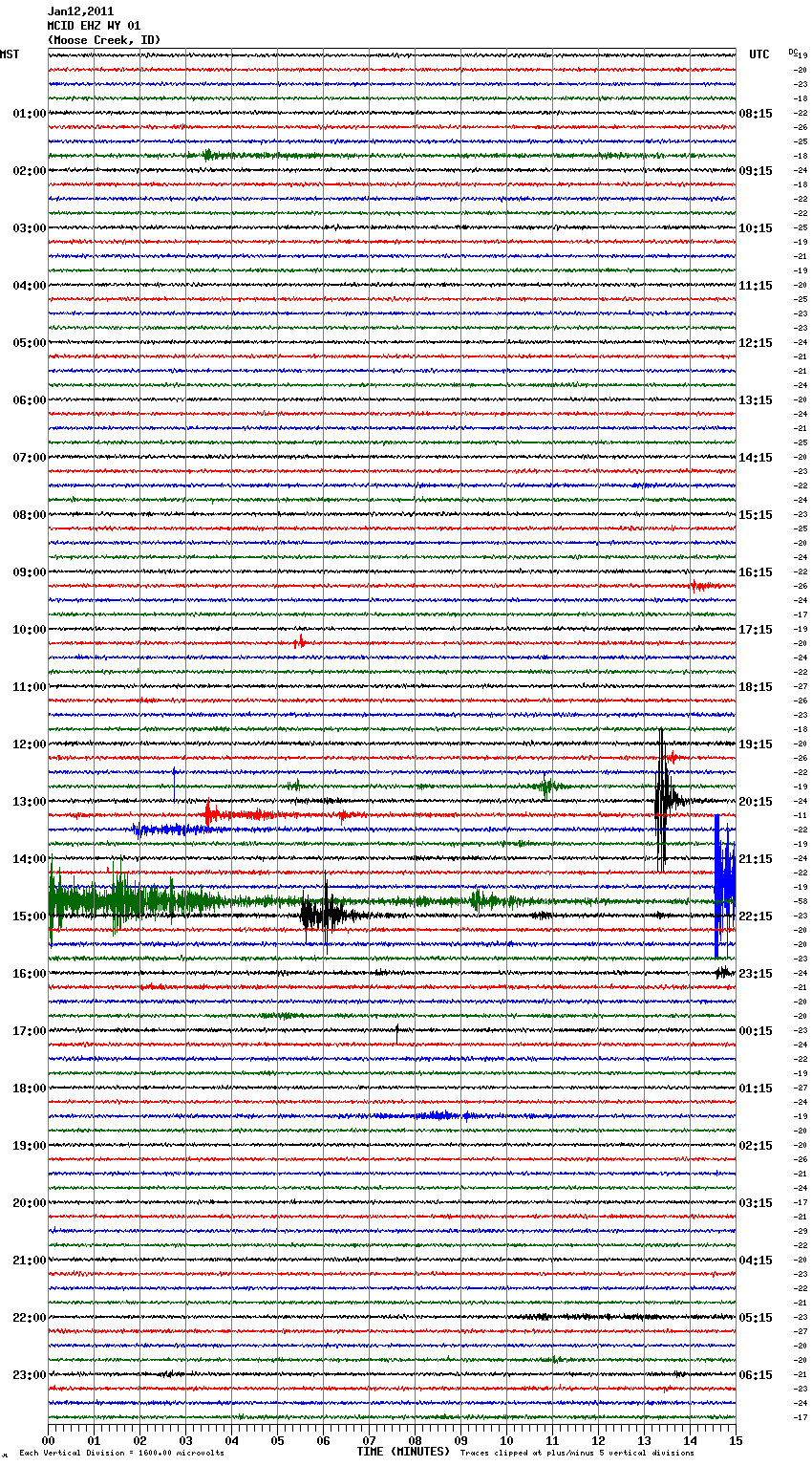812x1466 pixels.
Task: Select the MST row label "15:00"
Action: click(x=29, y=916)
